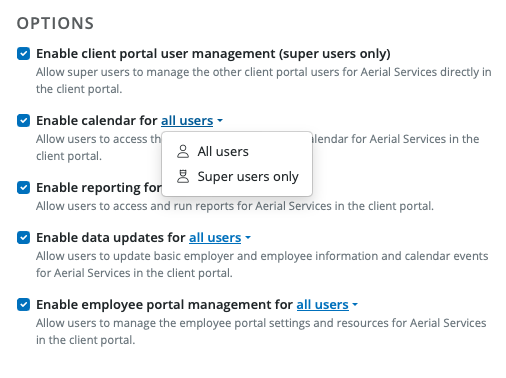This screenshot has width=506, height=378.
Task: Uncheck Enable employee portal management checkbox
Action: coord(23,305)
